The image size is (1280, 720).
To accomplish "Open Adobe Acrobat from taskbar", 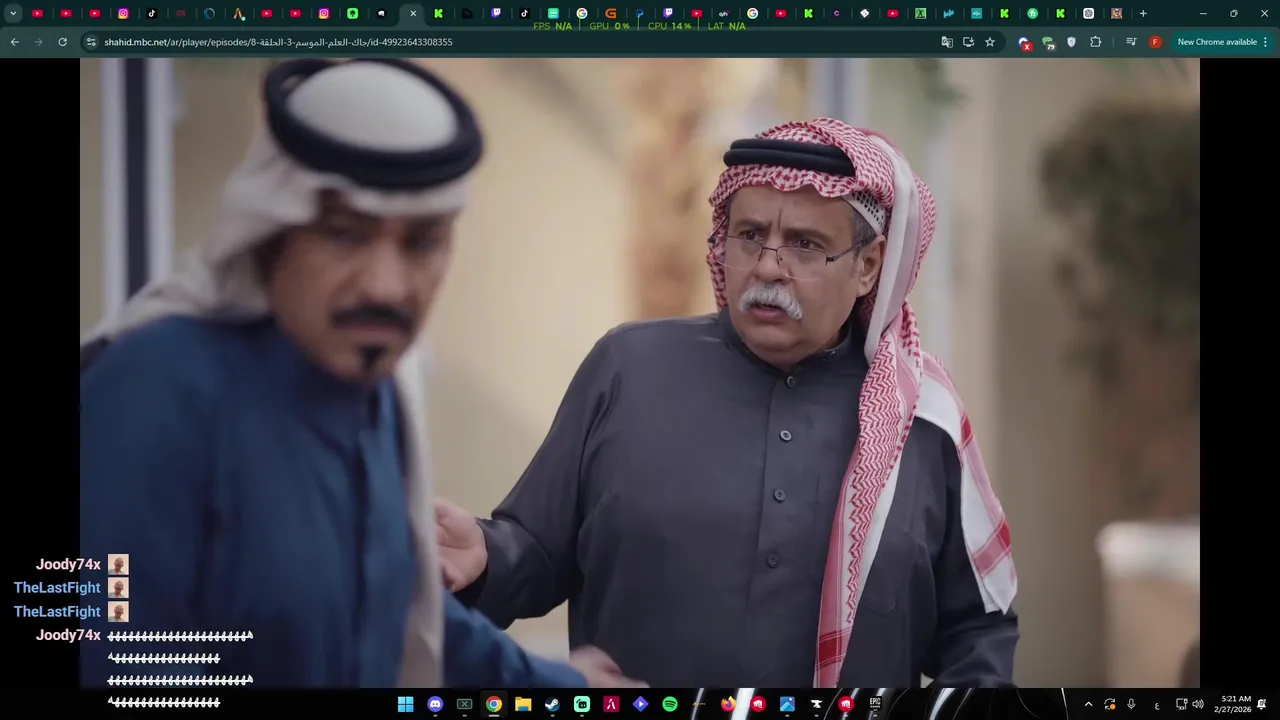I will [x=611, y=704].
